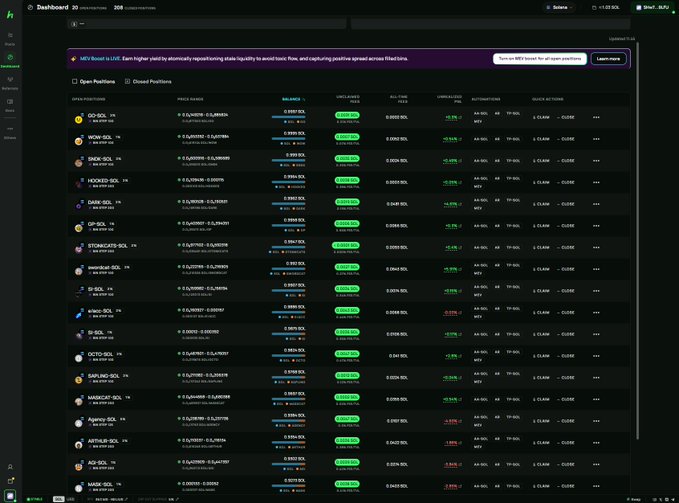Turn on MEV boost for all open positions

[540, 58]
